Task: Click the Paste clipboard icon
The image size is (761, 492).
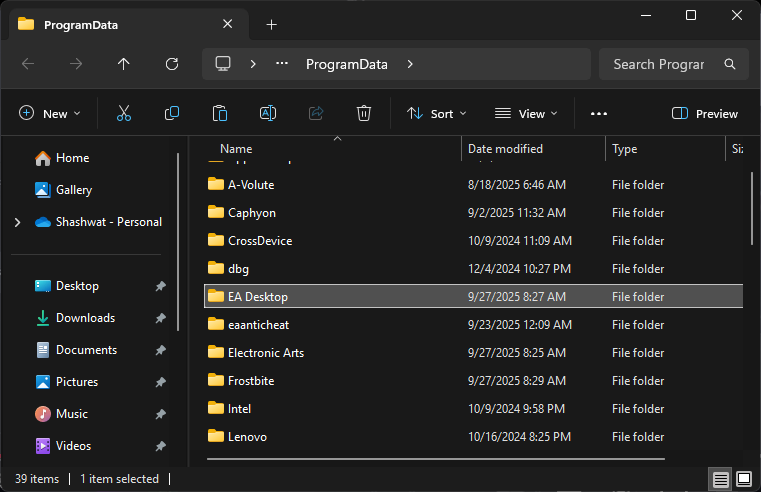Action: point(220,114)
